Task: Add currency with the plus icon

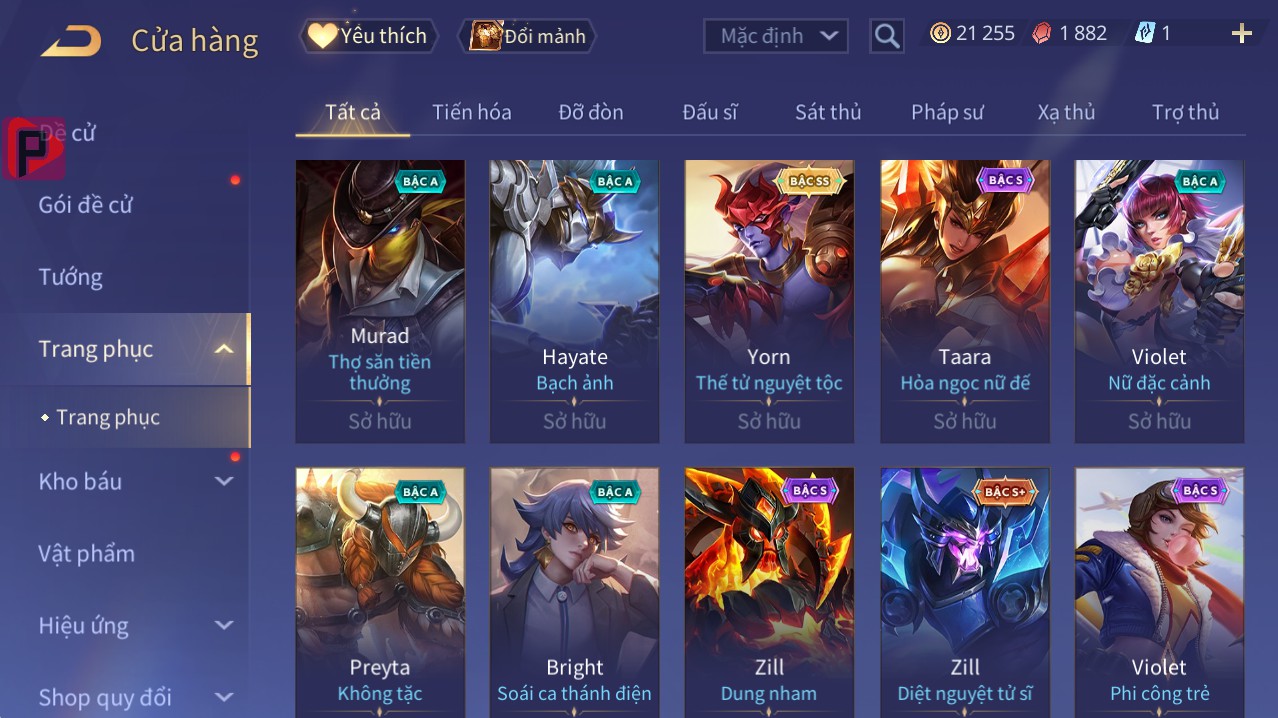Action: tap(1242, 34)
